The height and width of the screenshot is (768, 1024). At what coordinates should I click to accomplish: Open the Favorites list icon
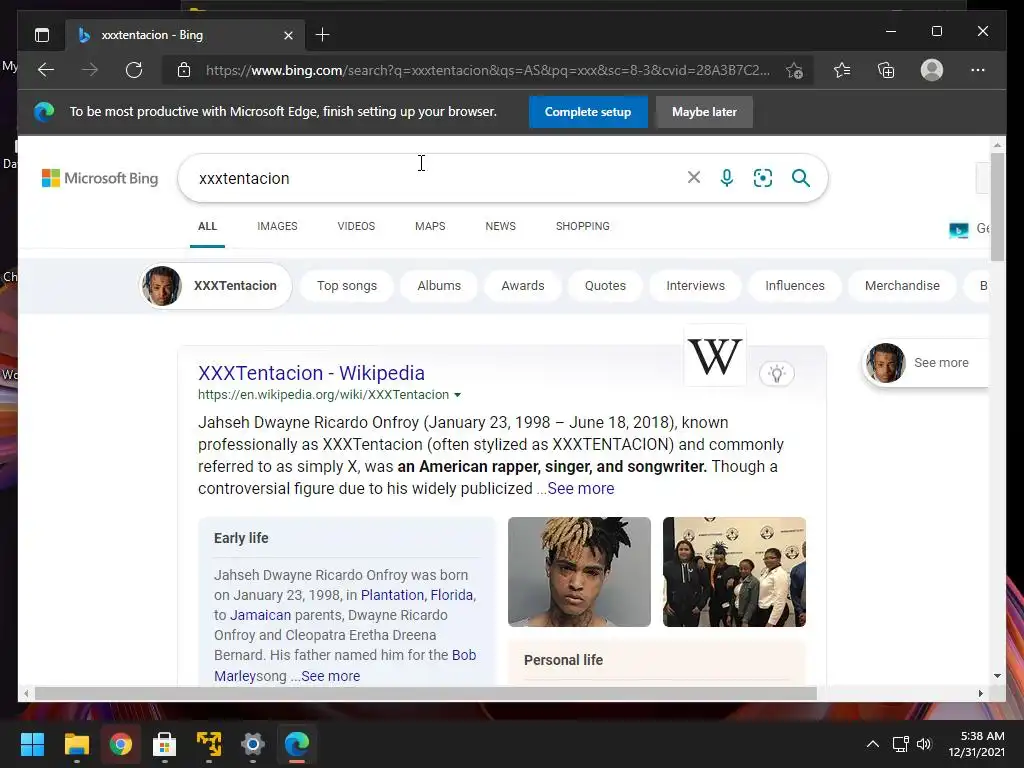coord(842,70)
